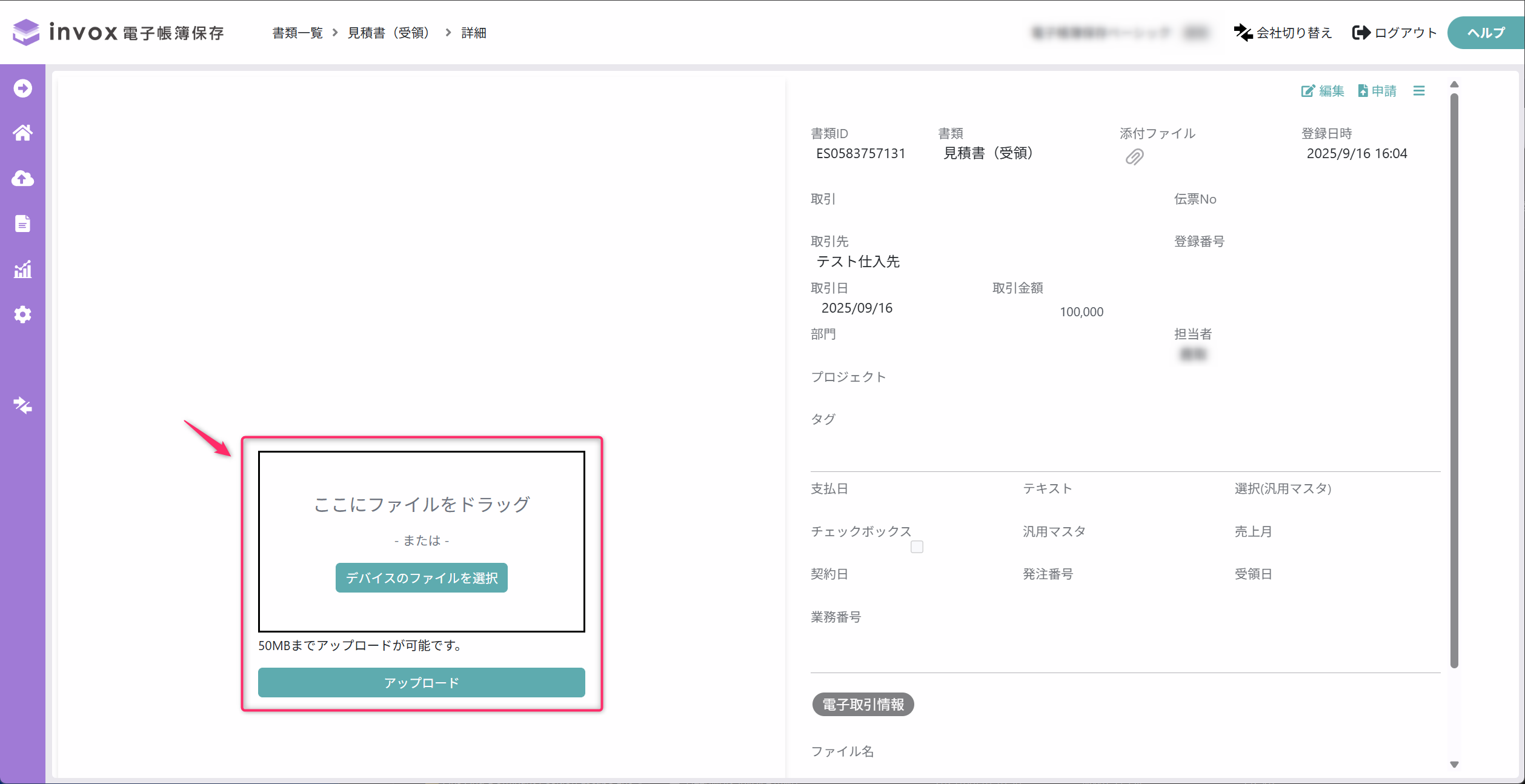Click the 支払日 field label
The image size is (1525, 784).
point(829,488)
